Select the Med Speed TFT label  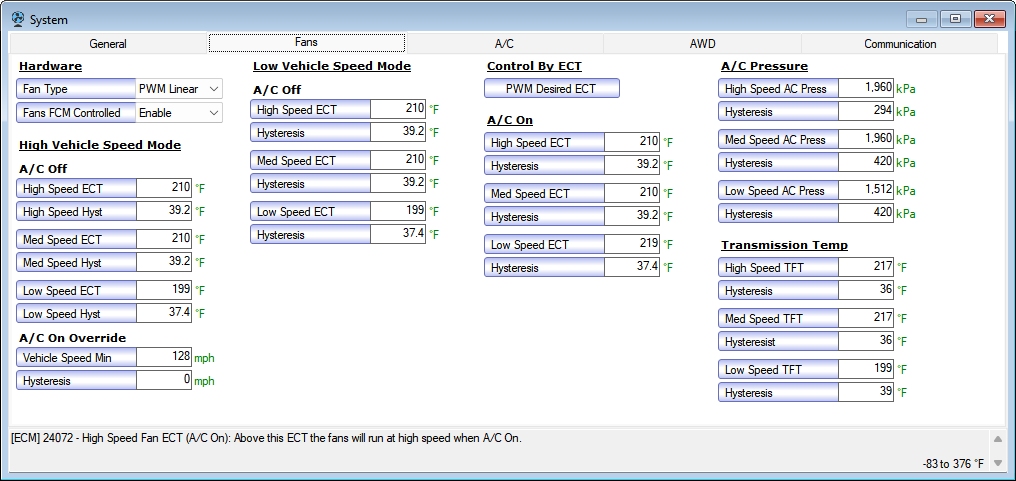click(x=778, y=319)
